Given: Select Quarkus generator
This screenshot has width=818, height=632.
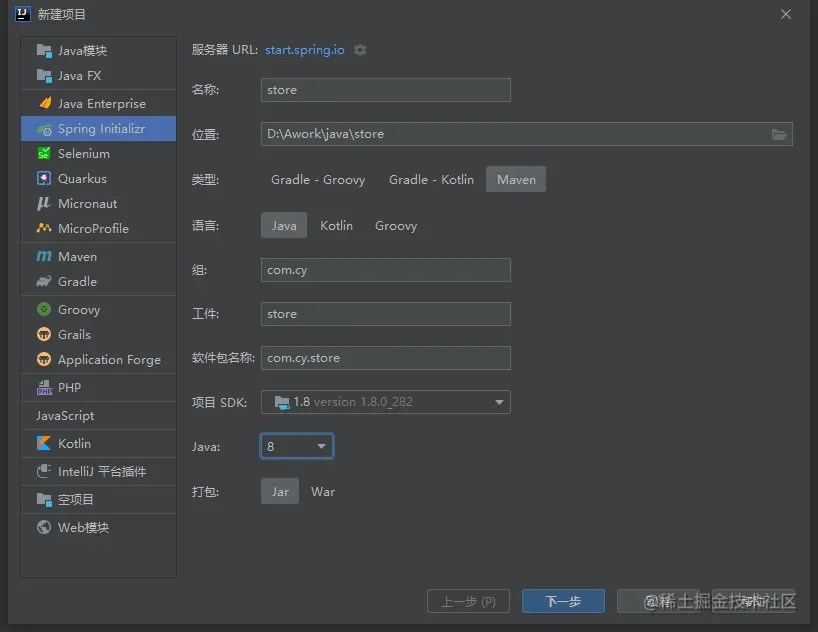Looking at the screenshot, I should 99,178.
